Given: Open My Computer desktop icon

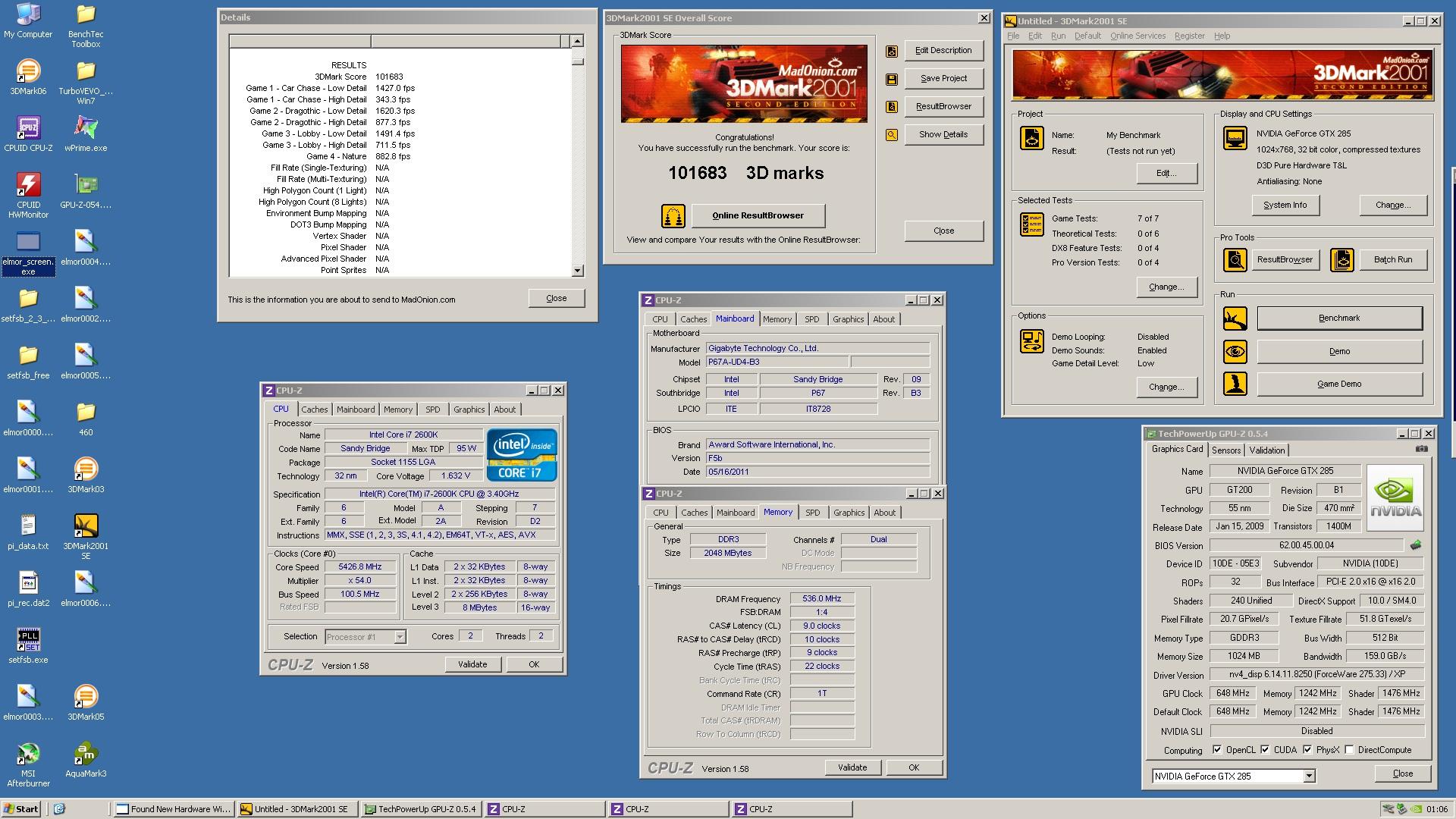Looking at the screenshot, I should click(28, 21).
